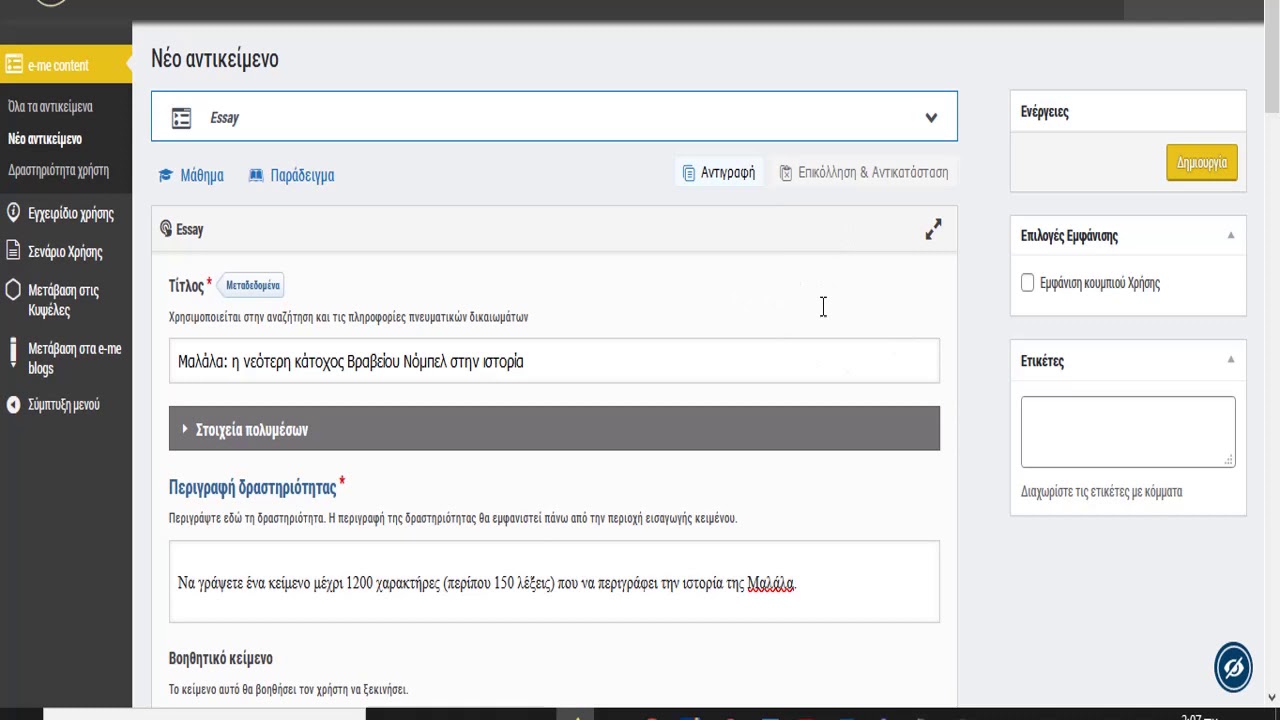Click the graduation cap icon beside Μάθημα
Viewport: 1280px width, 720px height.
[x=166, y=175]
